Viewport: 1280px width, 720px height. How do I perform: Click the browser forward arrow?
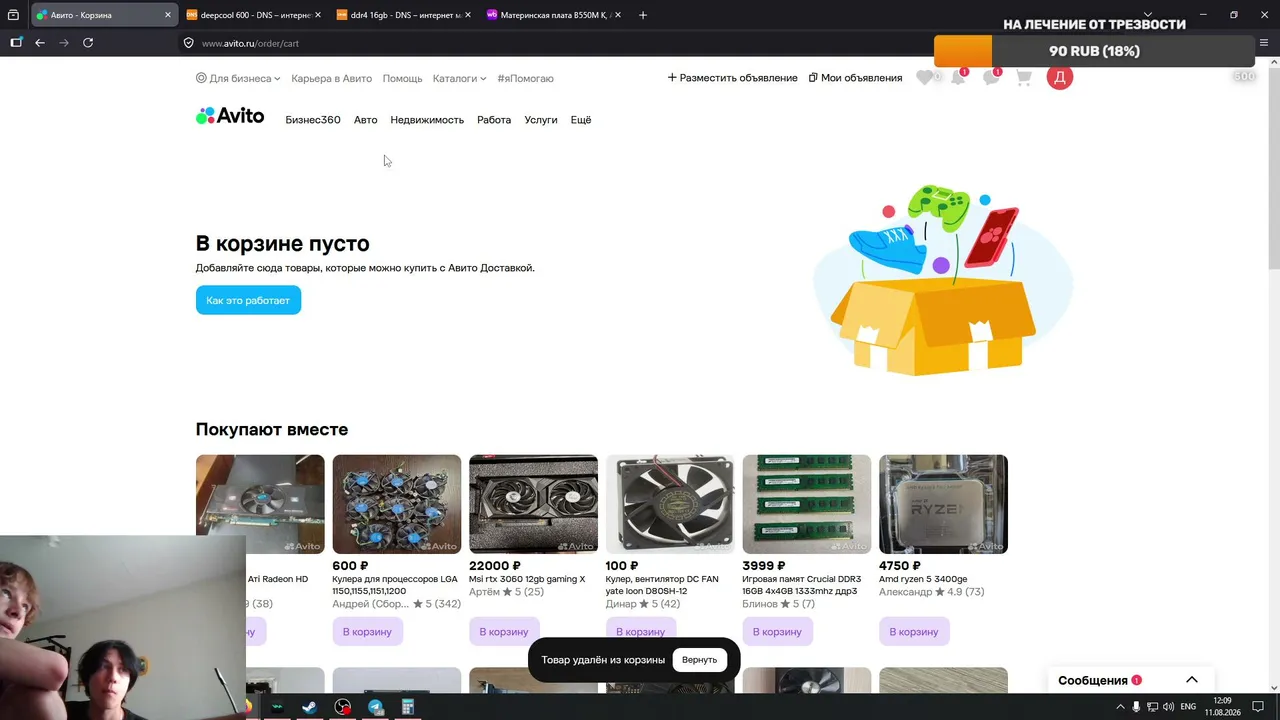pyautogui.click(x=64, y=43)
